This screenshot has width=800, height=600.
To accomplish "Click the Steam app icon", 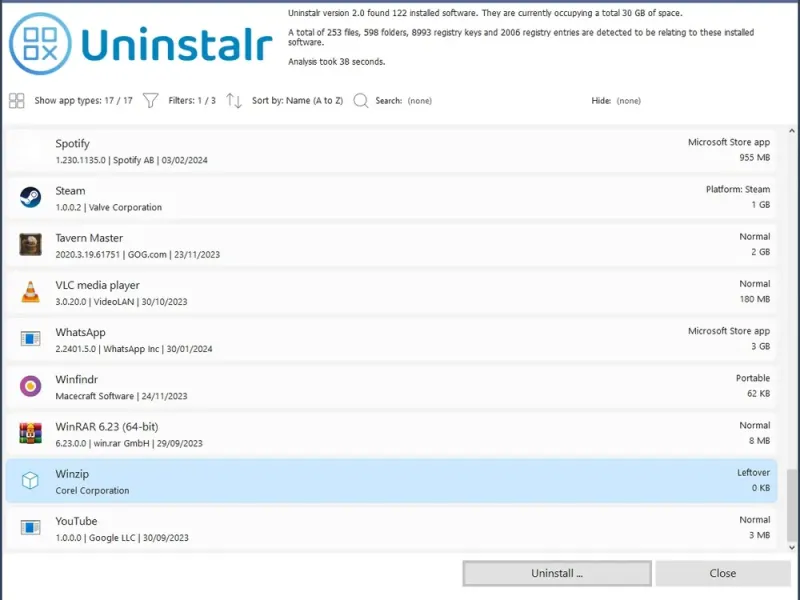I will 31,197.
